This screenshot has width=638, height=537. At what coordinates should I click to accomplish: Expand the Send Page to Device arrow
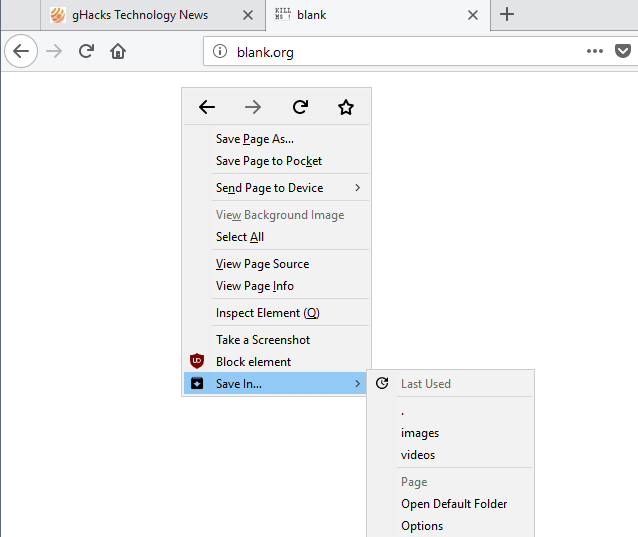coord(357,188)
